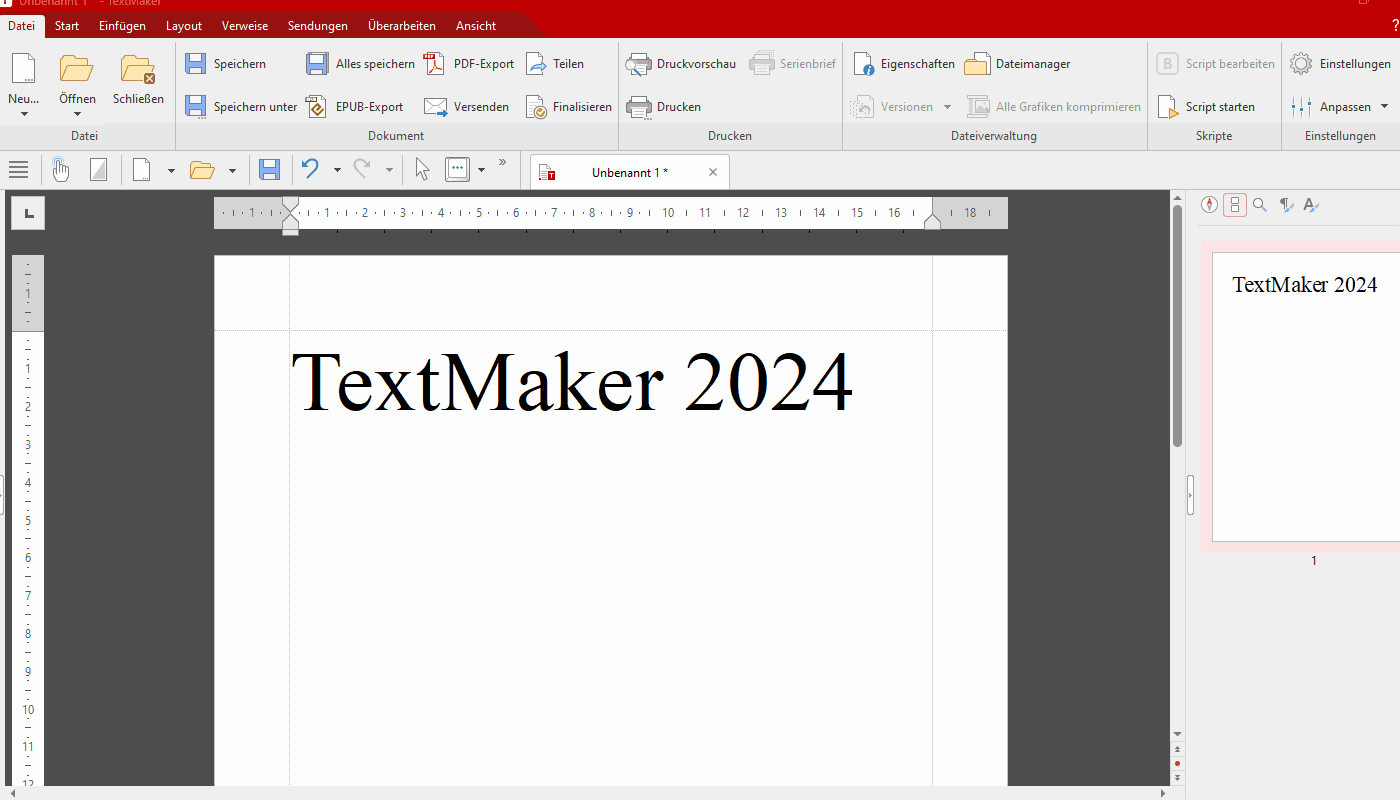
Task: Open the Layout ribbon tab
Action: click(x=184, y=26)
